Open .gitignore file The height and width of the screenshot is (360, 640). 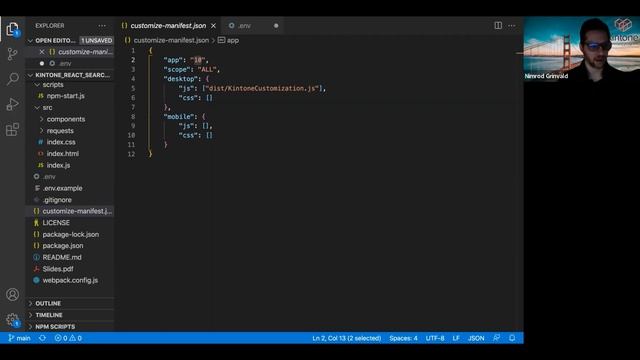pyautogui.click(x=57, y=200)
